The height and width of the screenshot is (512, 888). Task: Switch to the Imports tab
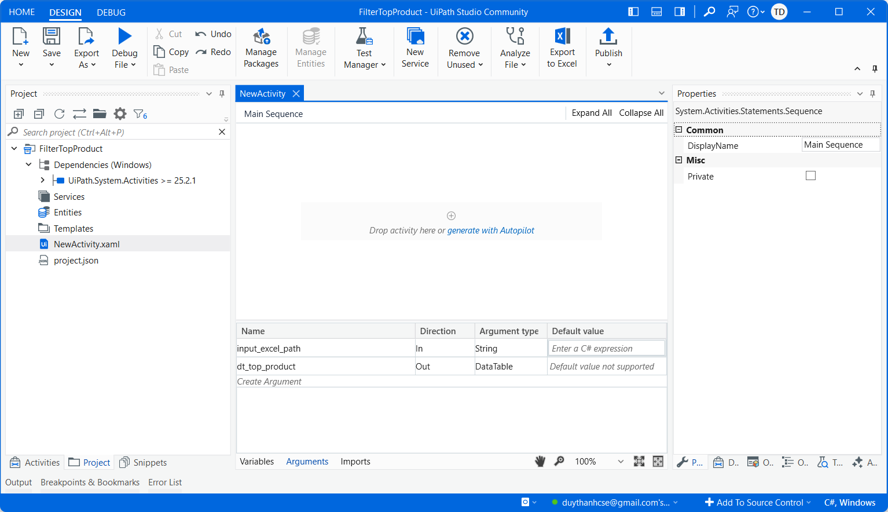[355, 462]
